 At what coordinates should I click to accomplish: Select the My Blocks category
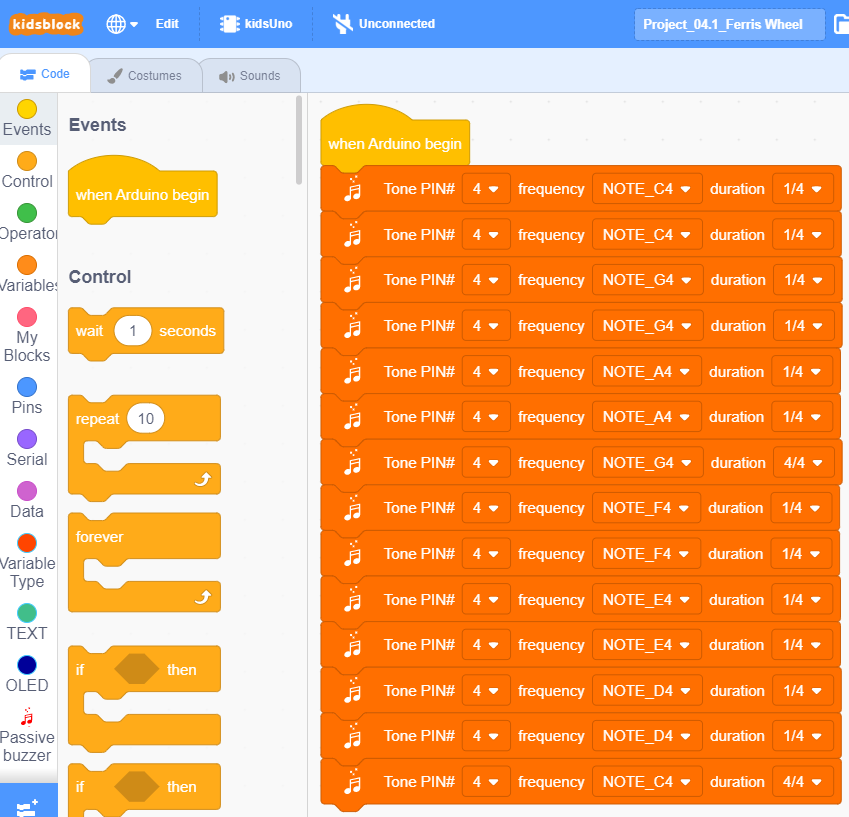pyautogui.click(x=27, y=335)
